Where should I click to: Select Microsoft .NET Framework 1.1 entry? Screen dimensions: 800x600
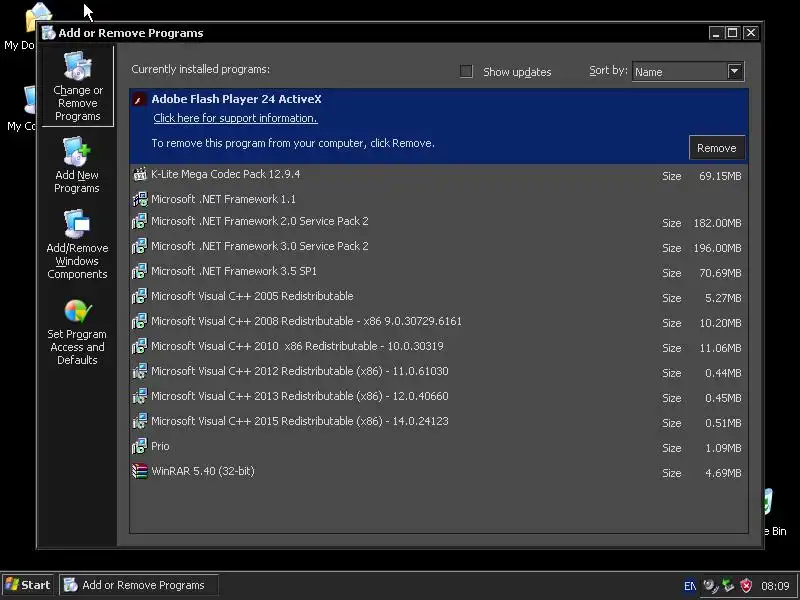pyautogui.click(x=439, y=199)
